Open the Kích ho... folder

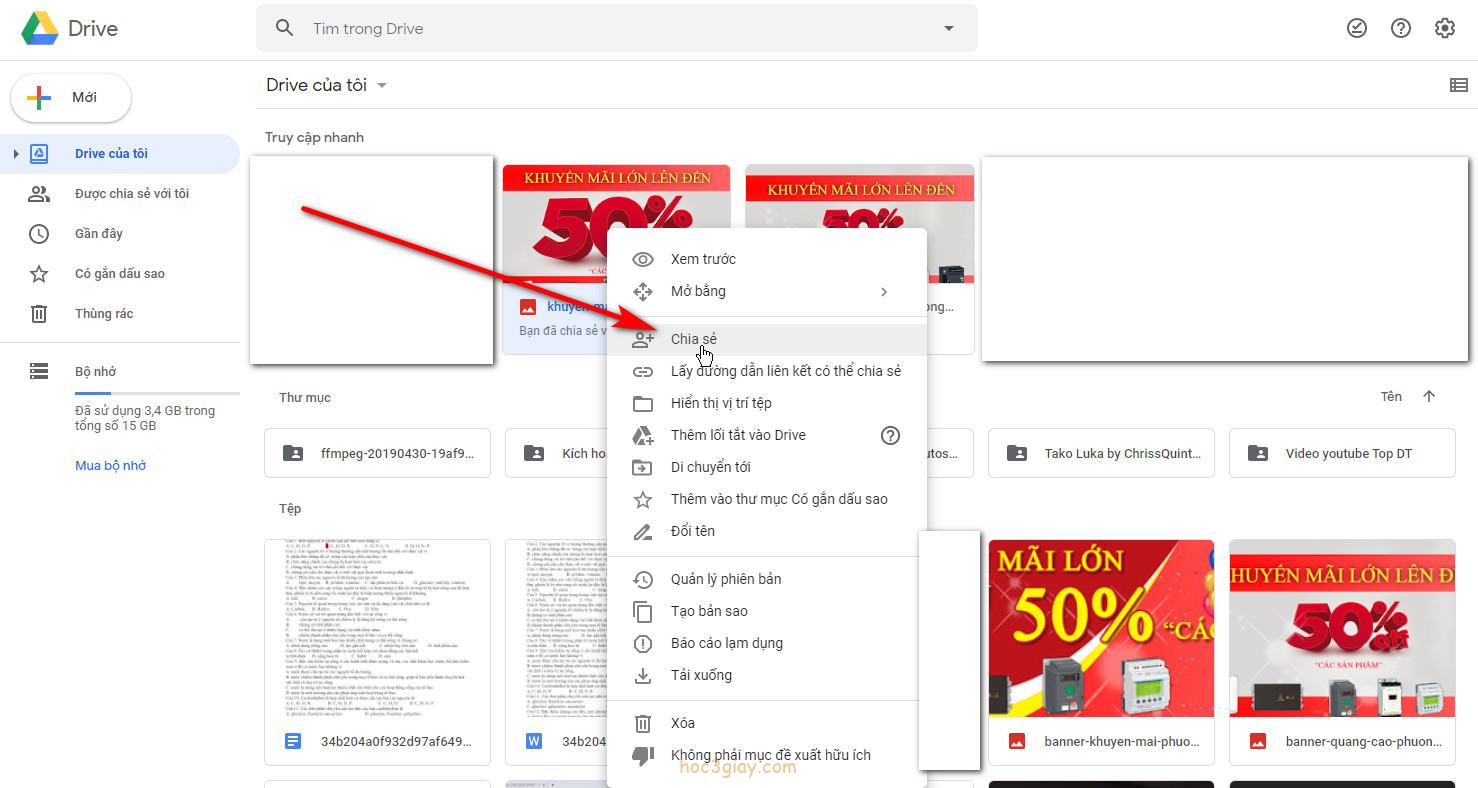click(557, 453)
